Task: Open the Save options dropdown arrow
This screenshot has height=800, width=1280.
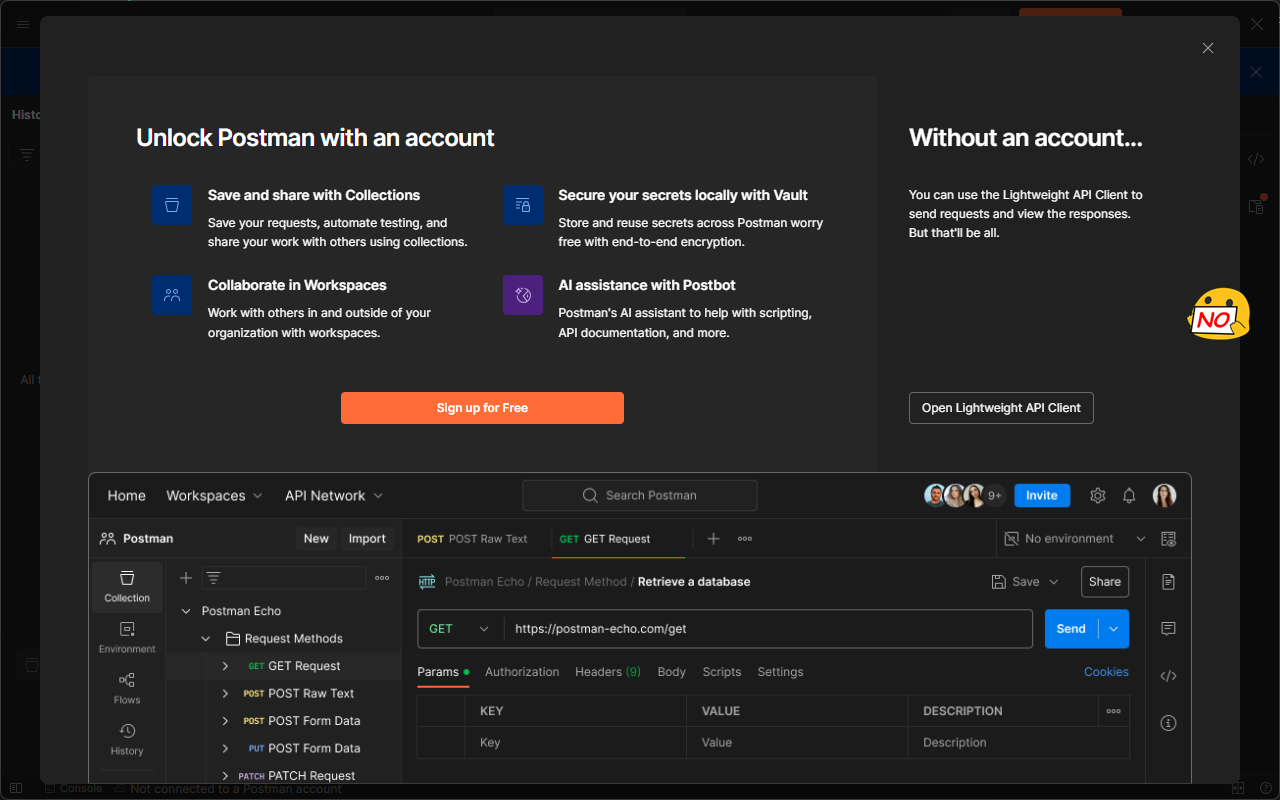Action: pos(1054,582)
